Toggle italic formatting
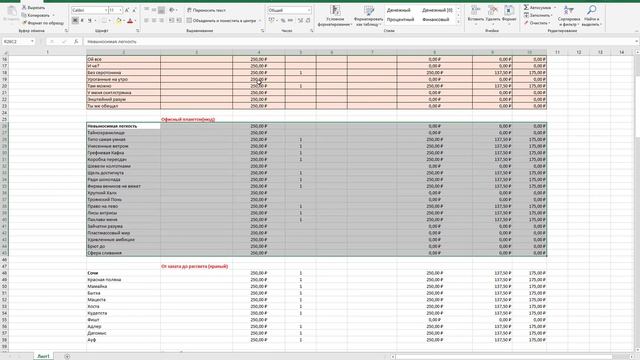The image size is (640, 360). pos(82,20)
